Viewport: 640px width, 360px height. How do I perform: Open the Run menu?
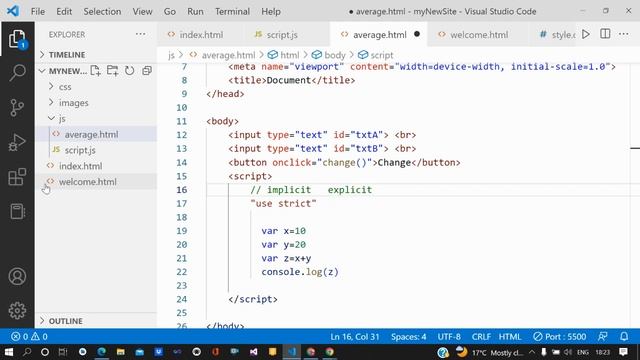(195, 11)
